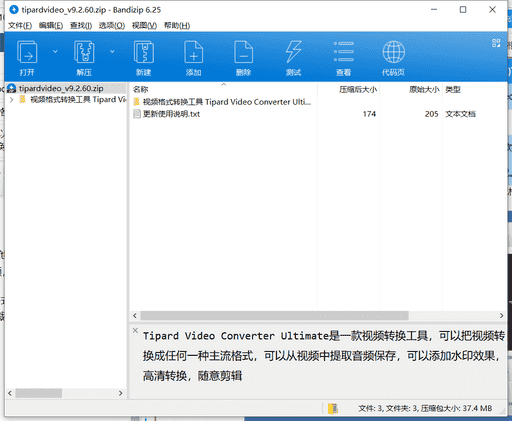Click tree panel scroll left arrow
Viewport: 512px width, 421px height.
(10, 393)
